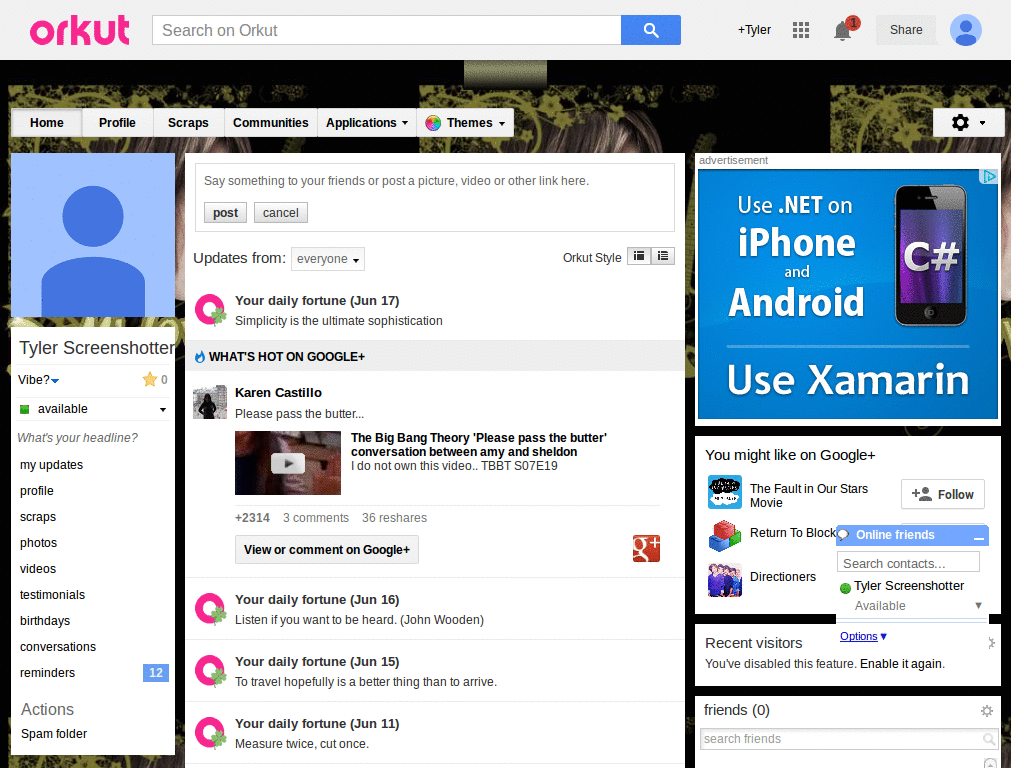Follow The Fault in Our Stars Movie
The width and height of the screenshot is (1024, 768).
pos(943,494)
